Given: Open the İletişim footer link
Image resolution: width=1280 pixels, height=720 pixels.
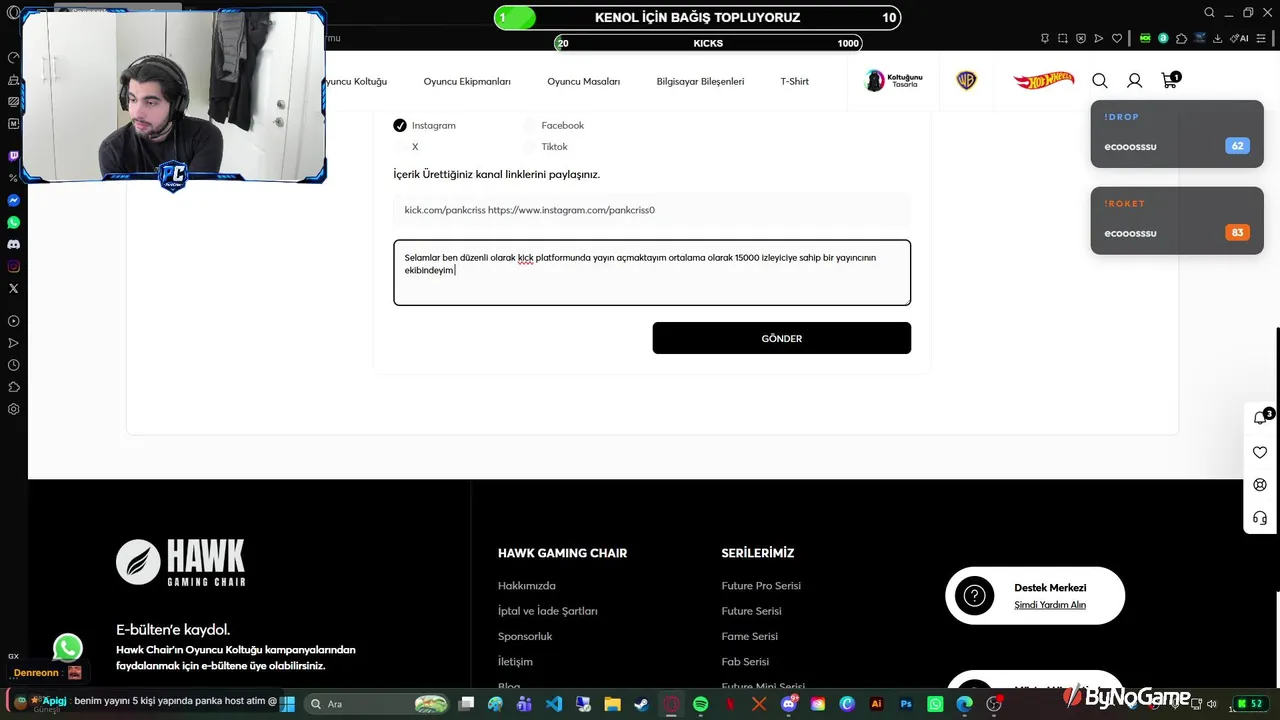Looking at the screenshot, I should point(515,662).
